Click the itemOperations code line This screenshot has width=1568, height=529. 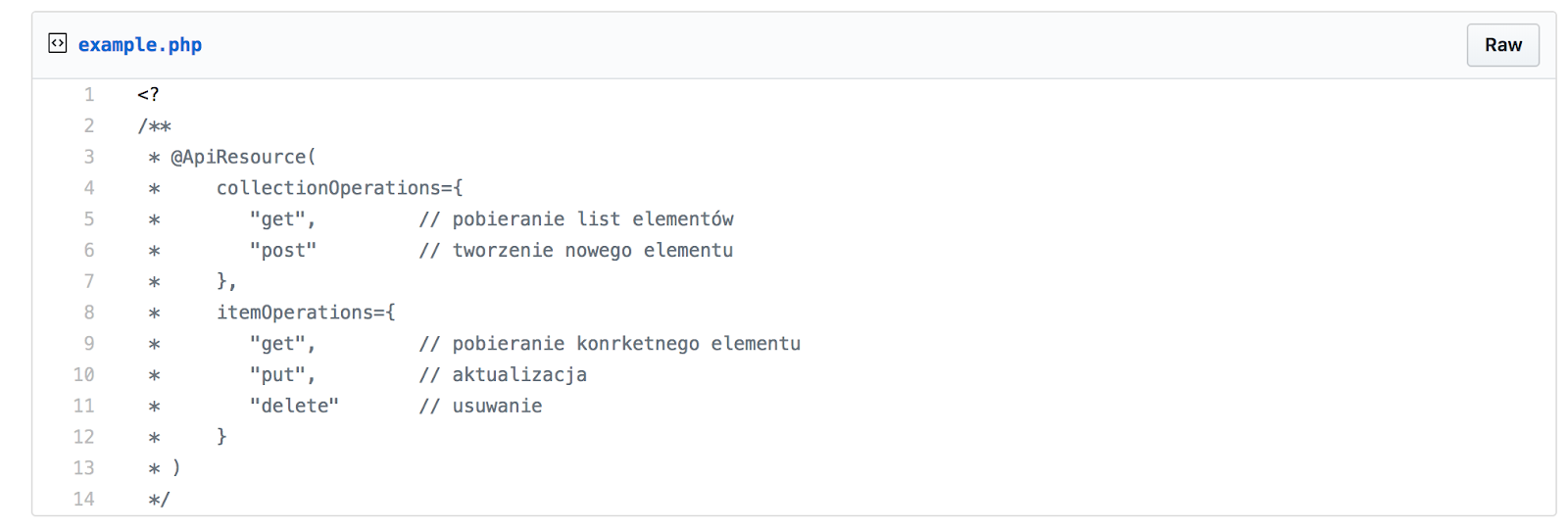pyautogui.click(x=306, y=313)
